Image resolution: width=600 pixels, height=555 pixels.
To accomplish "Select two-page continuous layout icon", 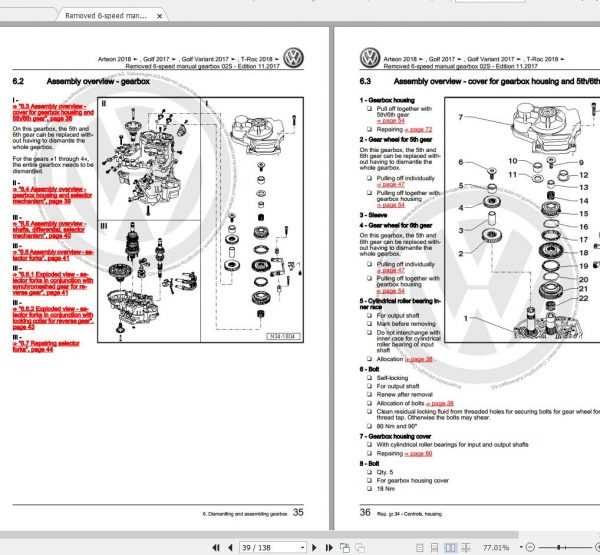I will pyautogui.click(x=466, y=548).
